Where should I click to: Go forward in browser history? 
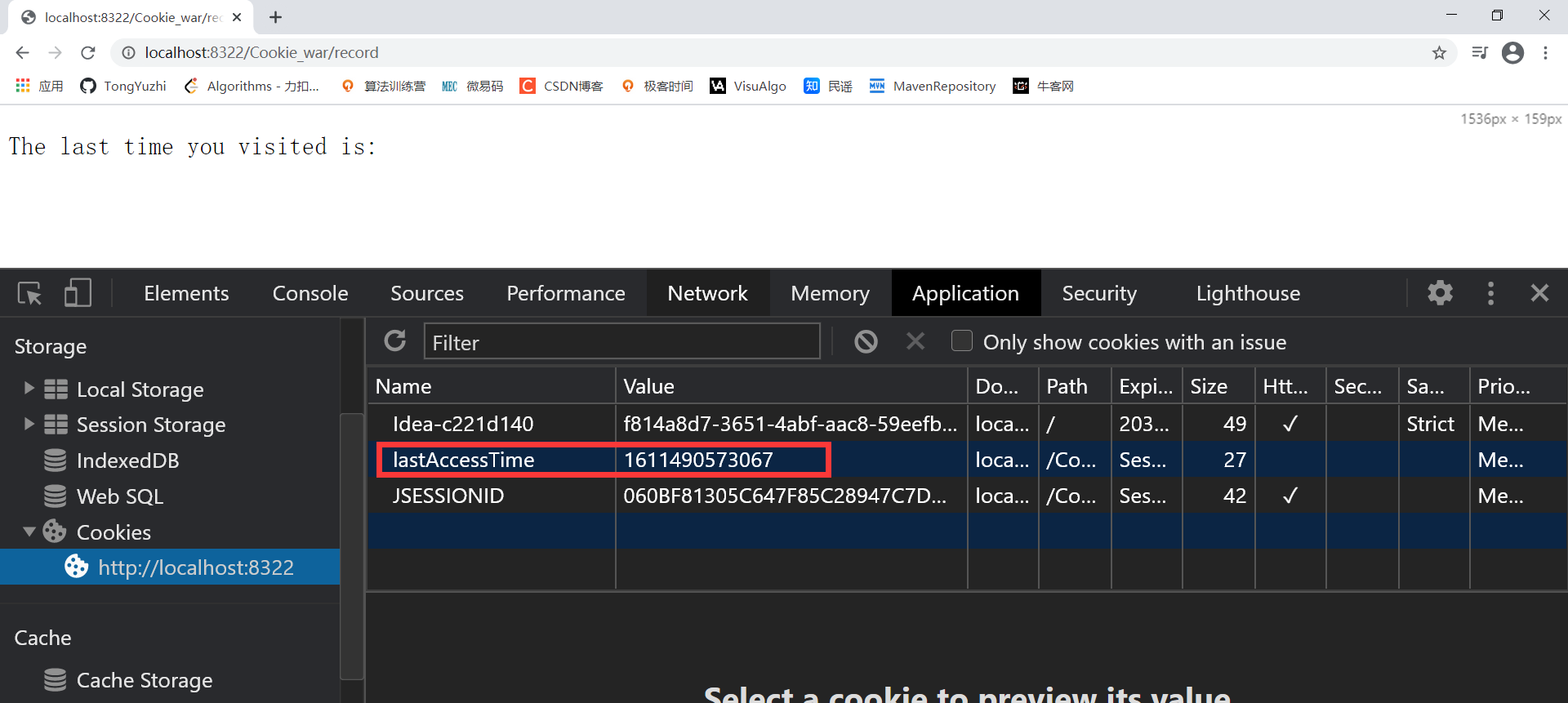(55, 53)
